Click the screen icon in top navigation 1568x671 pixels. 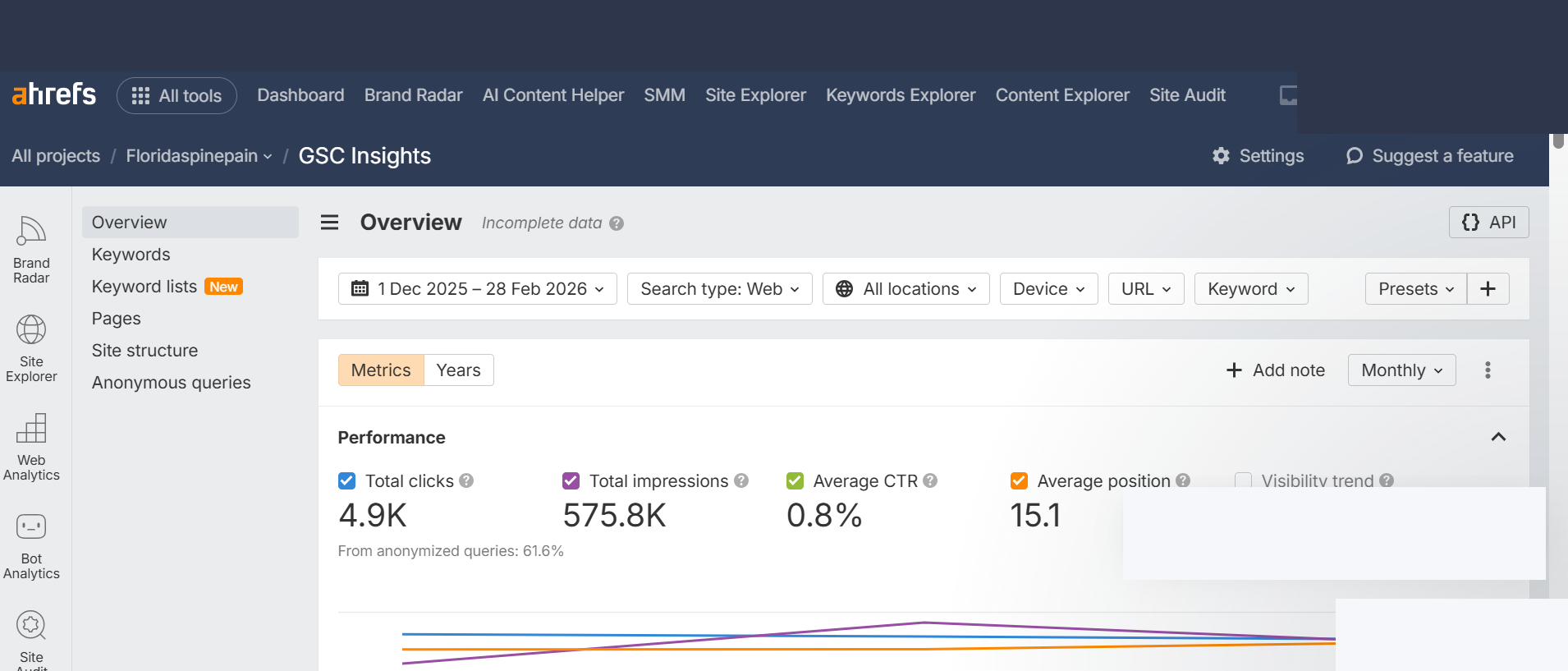click(x=1289, y=95)
